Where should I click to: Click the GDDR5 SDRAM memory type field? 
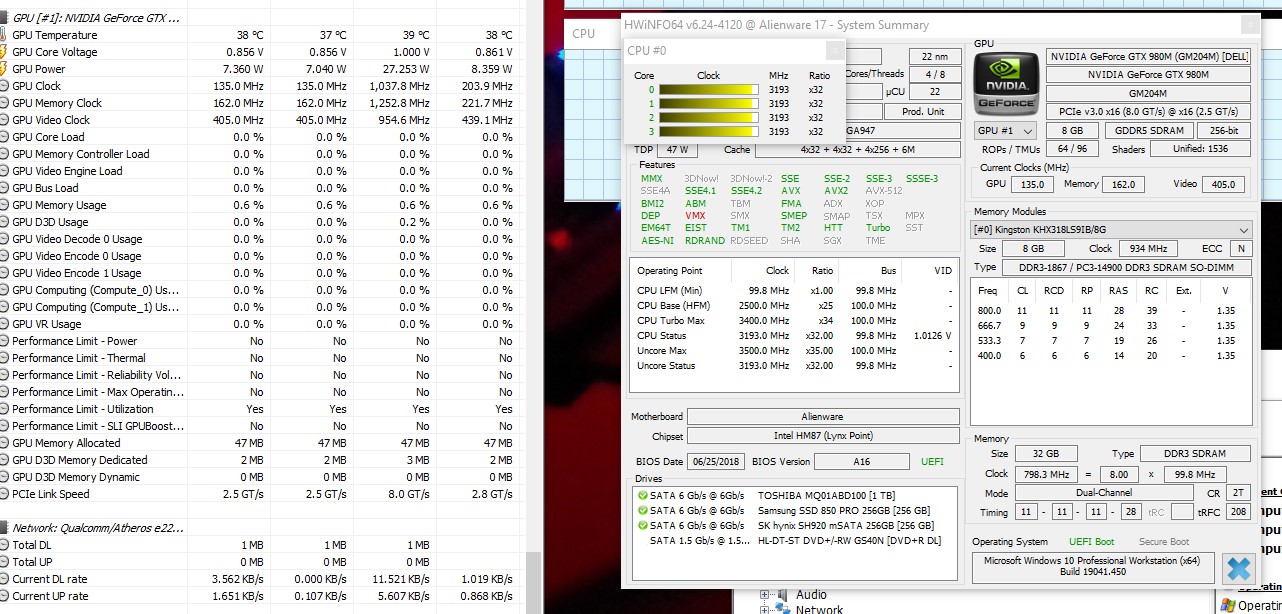pyautogui.click(x=1147, y=131)
